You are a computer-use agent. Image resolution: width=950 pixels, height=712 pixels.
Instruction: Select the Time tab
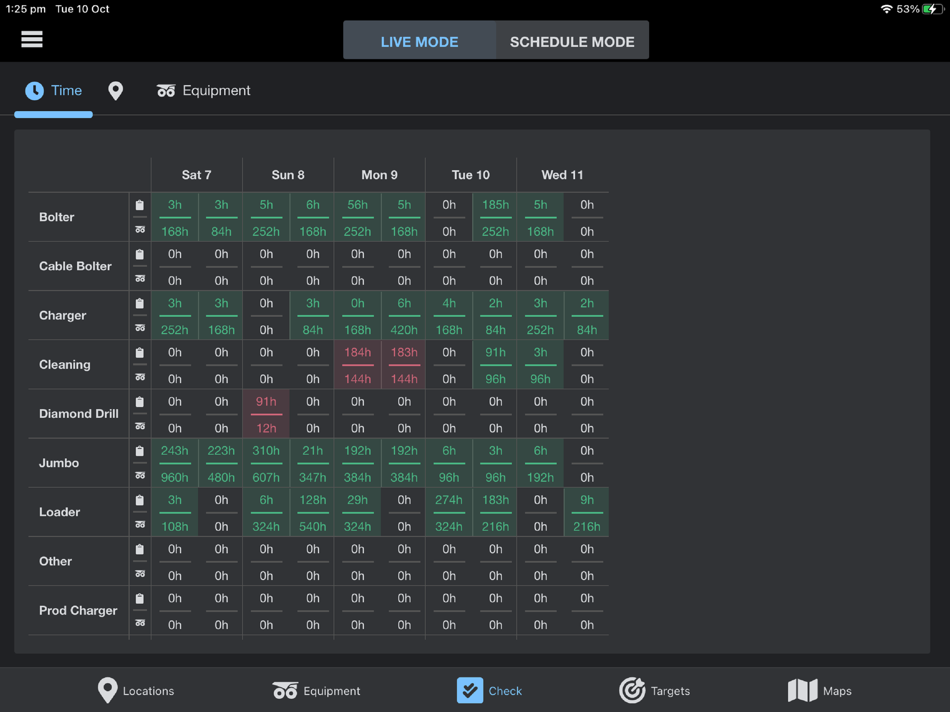pyautogui.click(x=53, y=91)
